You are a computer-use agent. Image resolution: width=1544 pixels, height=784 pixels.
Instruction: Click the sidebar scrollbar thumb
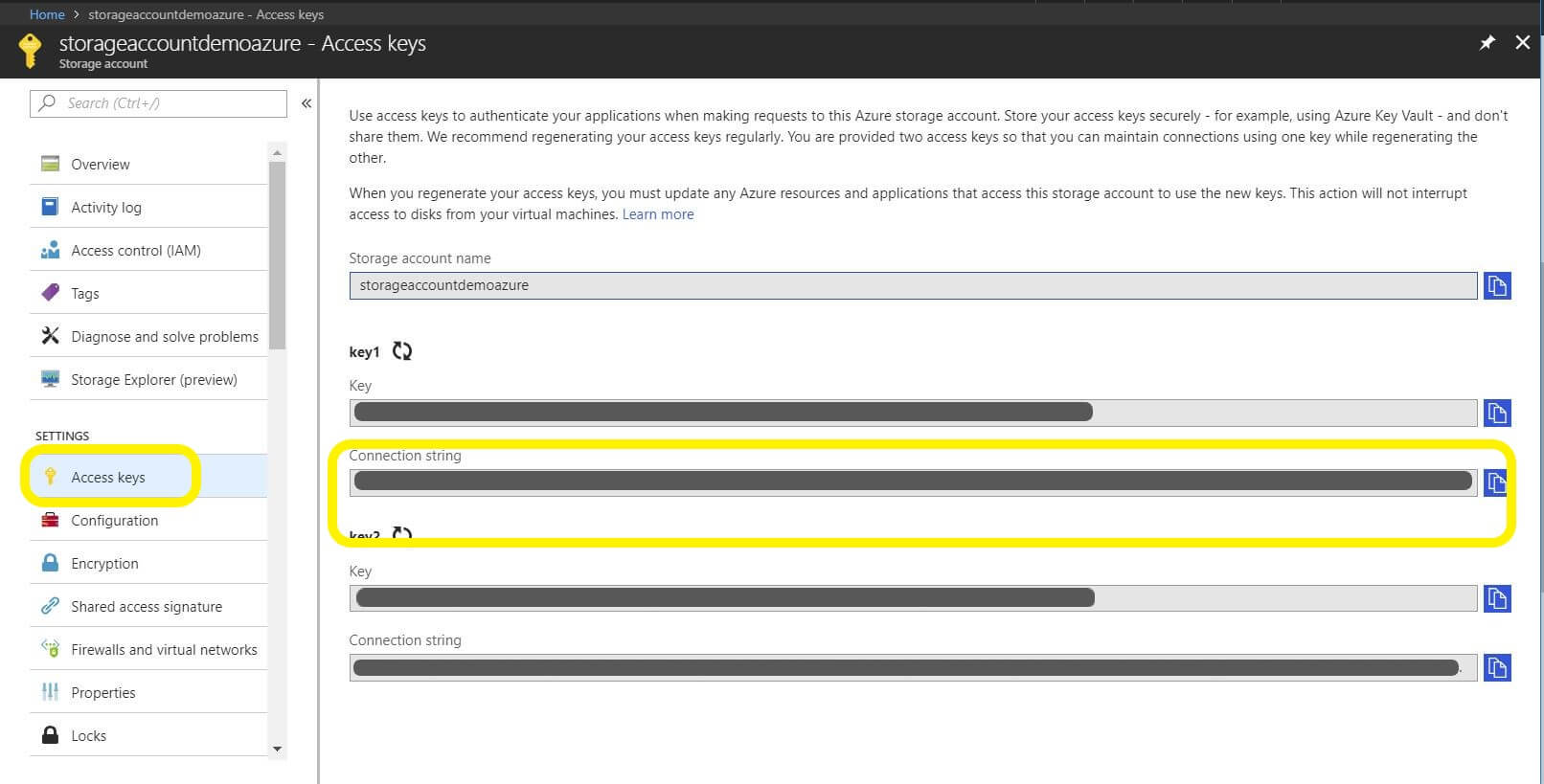[x=277, y=256]
